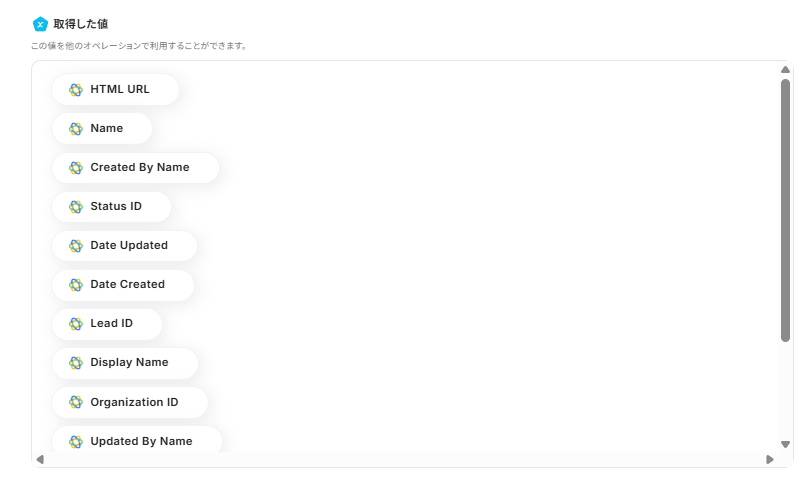Click the scroll right arrow
Image resolution: width=811 pixels, height=499 pixels.
click(769, 459)
